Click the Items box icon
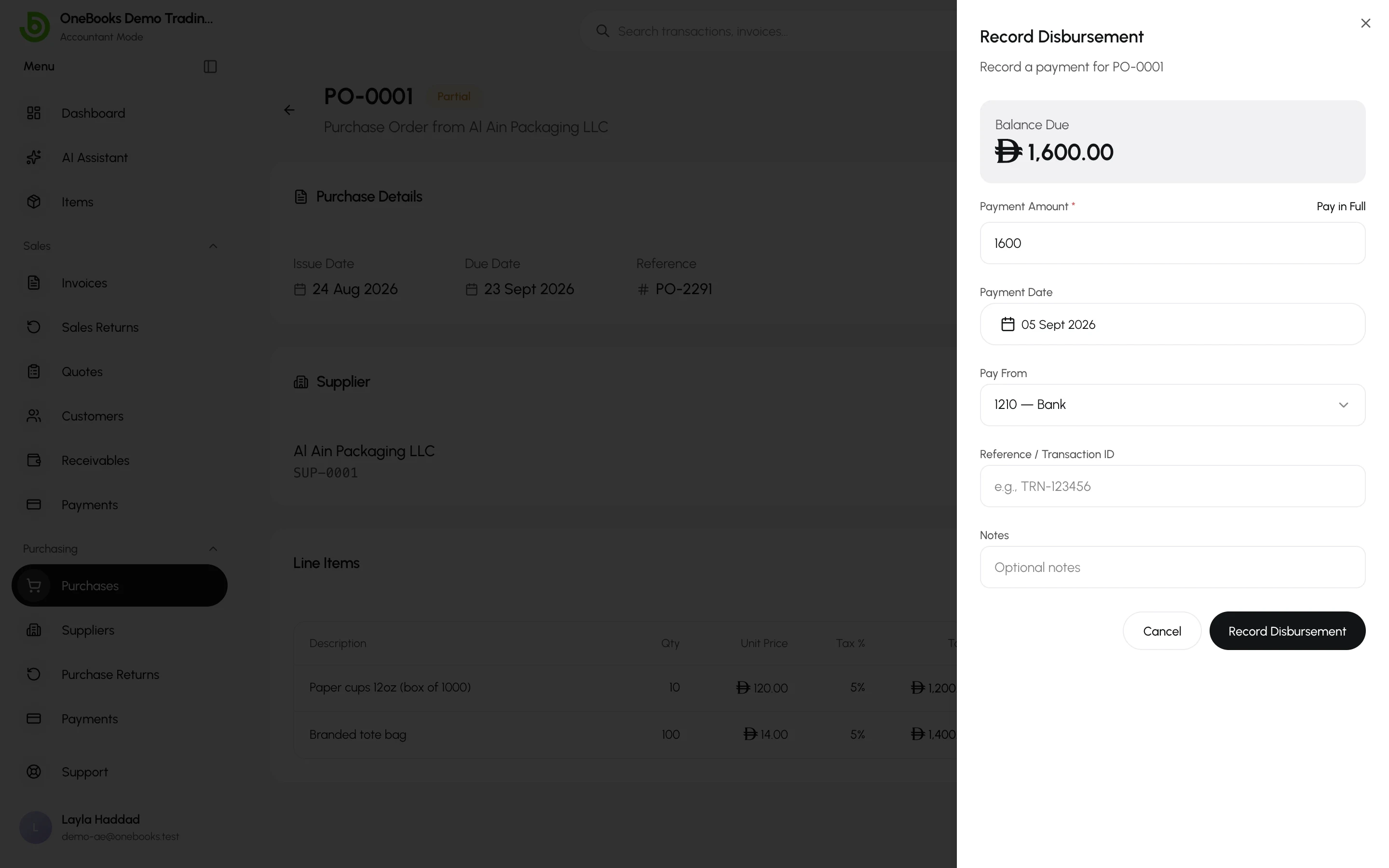The height and width of the screenshot is (868, 1389). (x=34, y=202)
